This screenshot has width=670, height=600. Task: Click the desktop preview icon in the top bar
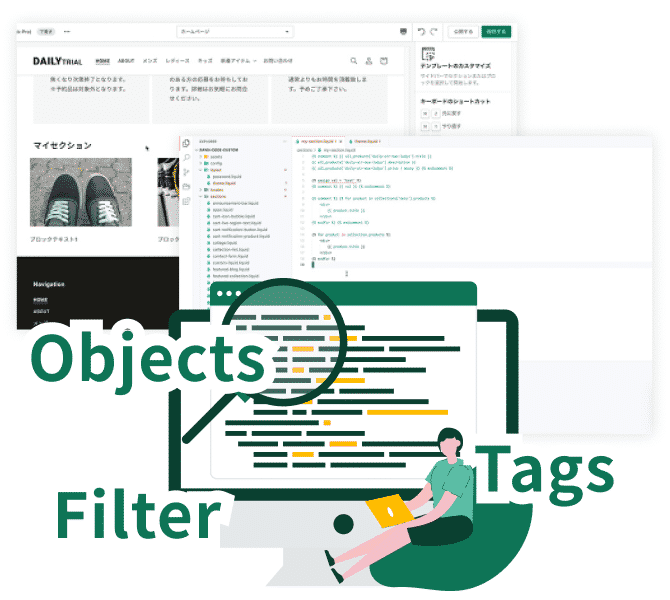pos(403,32)
